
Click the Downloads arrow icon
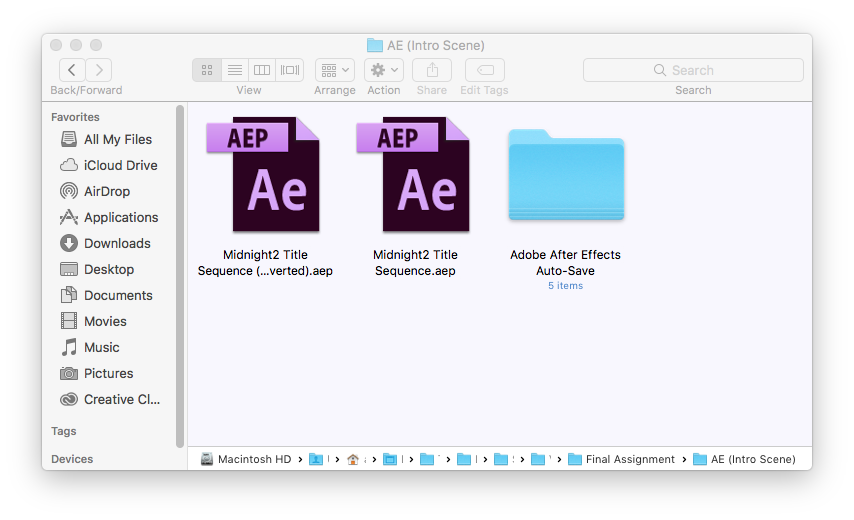click(x=69, y=243)
